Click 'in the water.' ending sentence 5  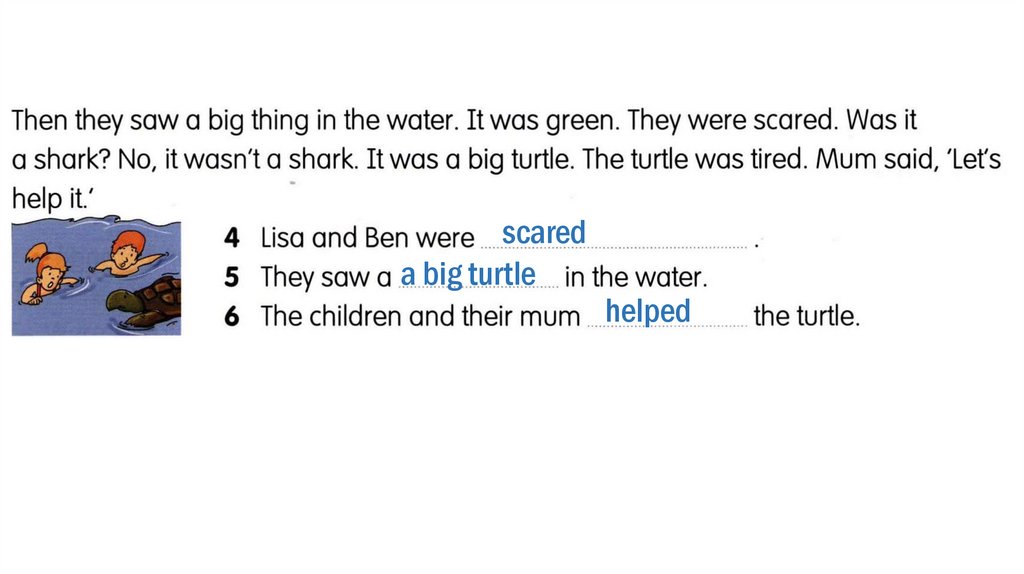coord(636,277)
